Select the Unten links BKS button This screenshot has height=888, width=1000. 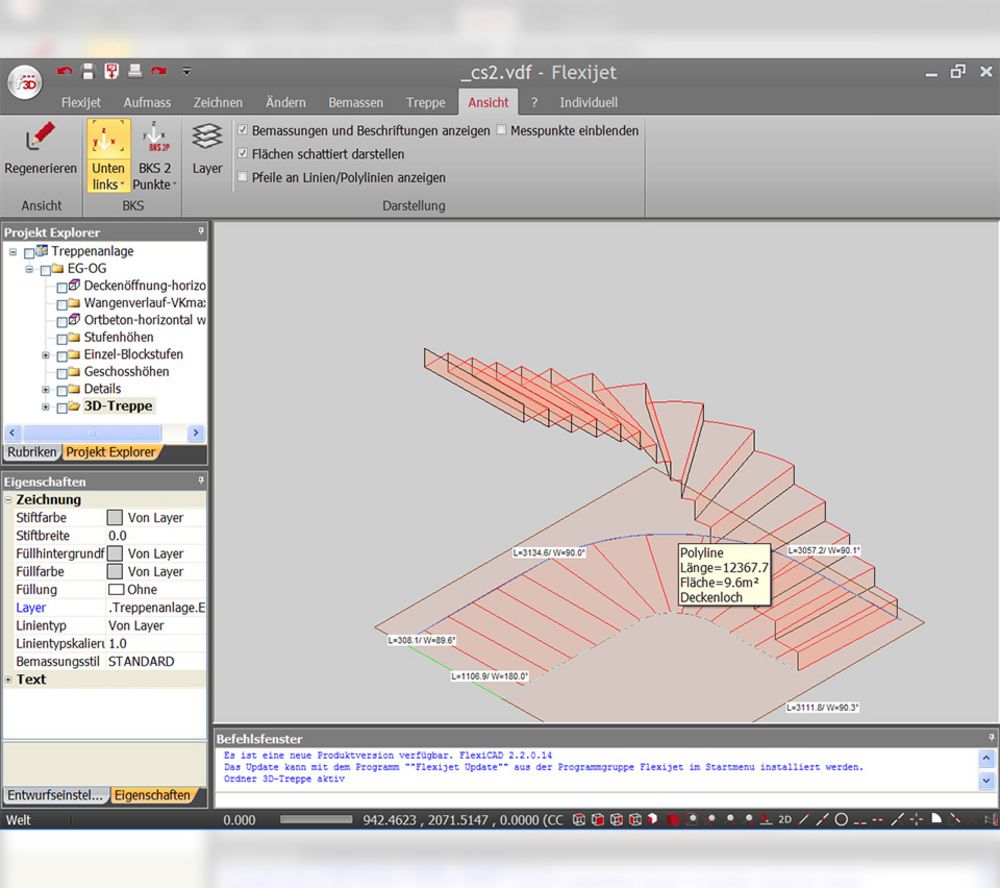pyautogui.click(x=108, y=155)
